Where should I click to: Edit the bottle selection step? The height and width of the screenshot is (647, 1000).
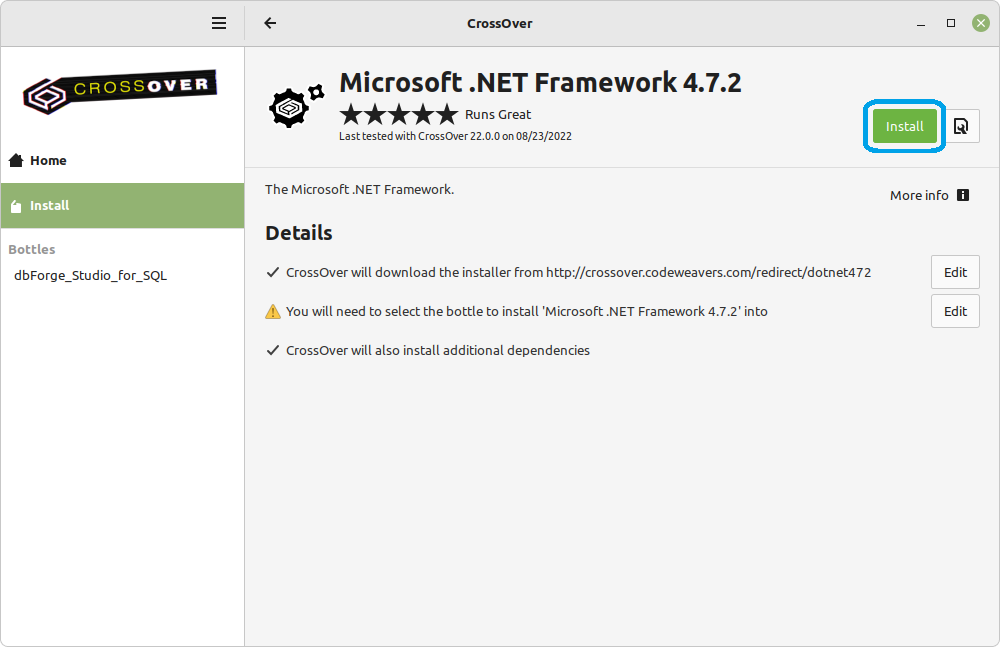coord(954,310)
